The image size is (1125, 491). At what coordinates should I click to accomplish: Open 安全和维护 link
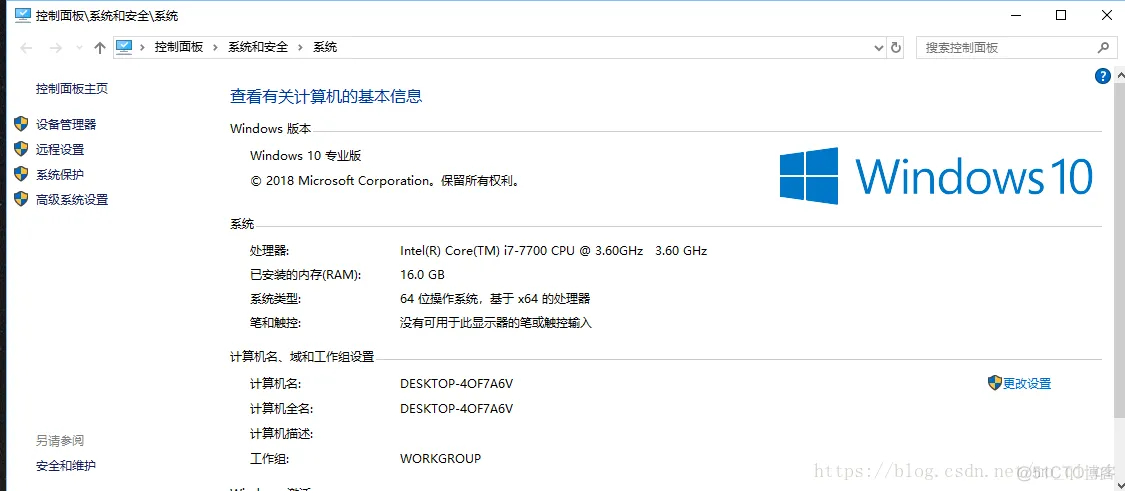(66, 465)
